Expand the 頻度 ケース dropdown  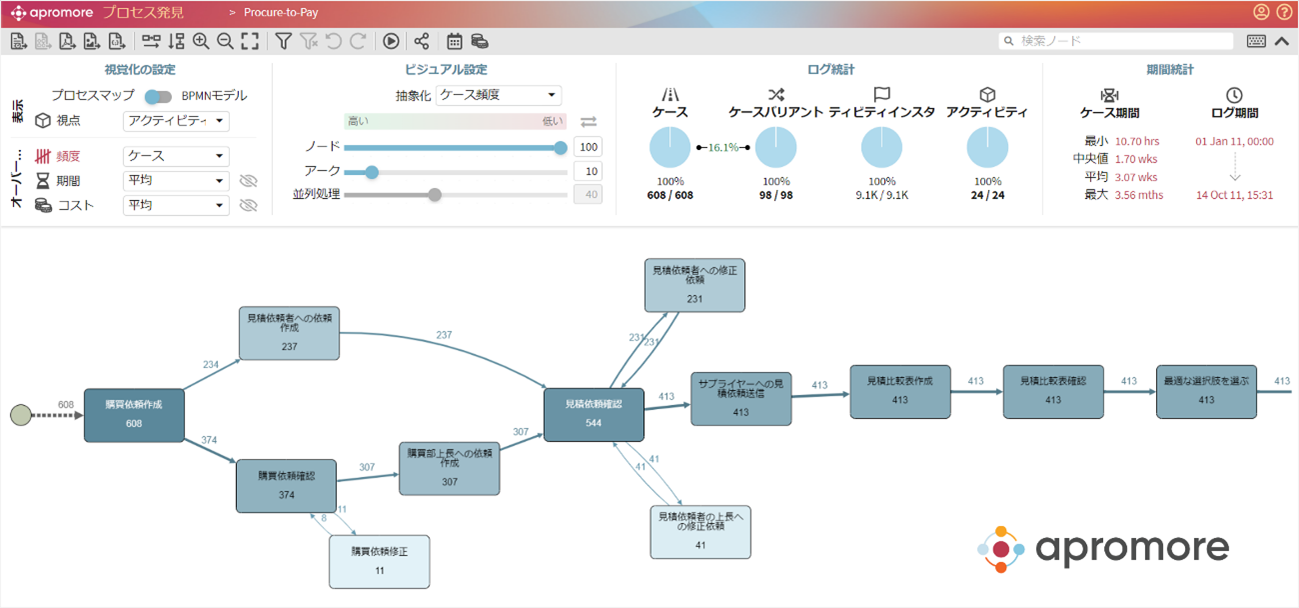click(x=176, y=157)
